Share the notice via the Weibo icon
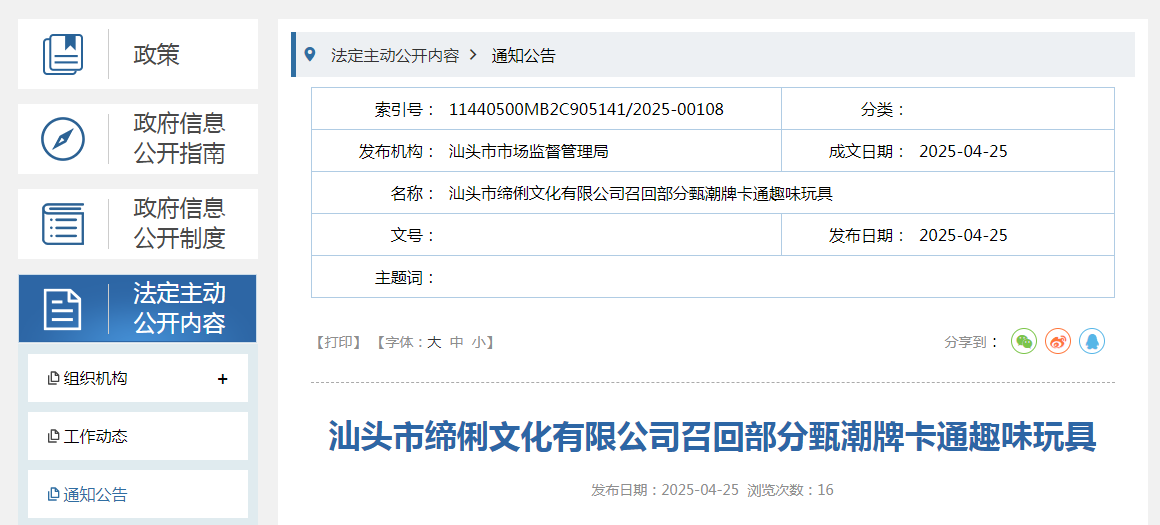1160x525 pixels. tap(1058, 341)
